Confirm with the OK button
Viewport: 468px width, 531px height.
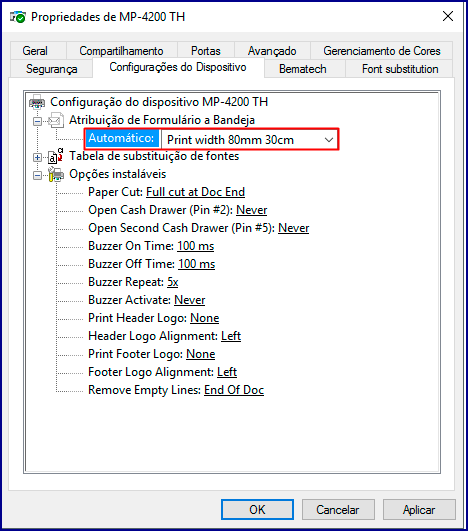tap(257, 509)
